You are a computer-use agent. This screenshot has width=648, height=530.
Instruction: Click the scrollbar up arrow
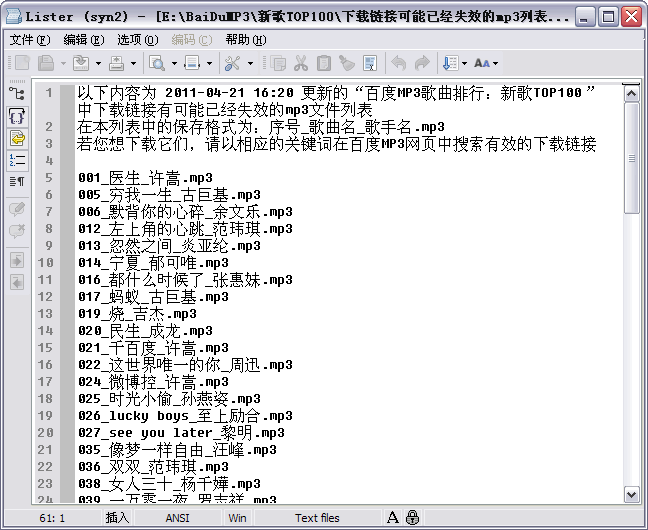tap(631, 94)
